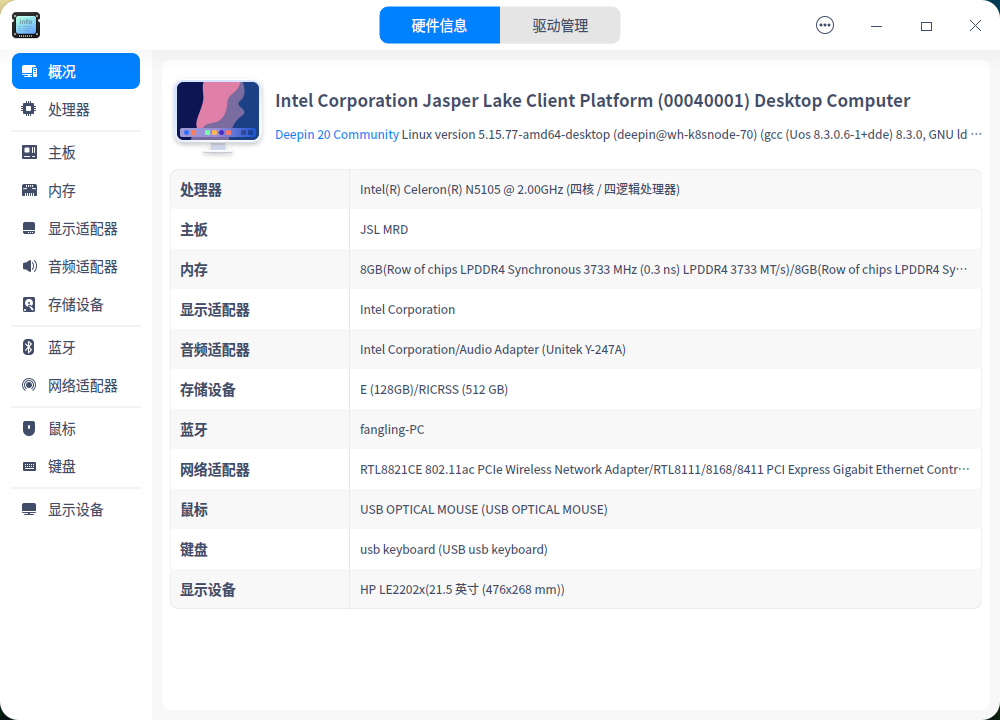This screenshot has width=1000, height=720.
Task: Select 内存 in the sidebar
Action: (x=76, y=190)
